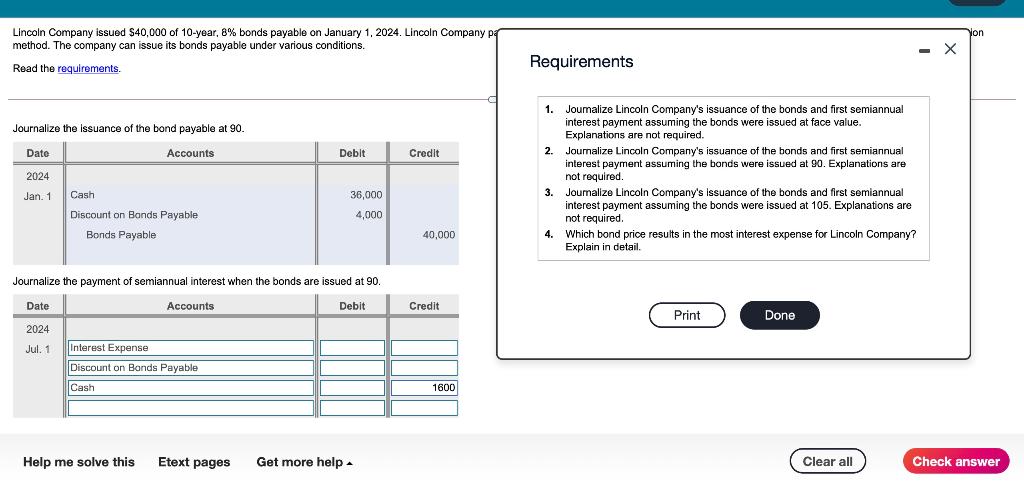Viewport: 1024px width, 492px height.
Task: Click requirement 3 about bonds issued at 105
Action: tap(738, 205)
